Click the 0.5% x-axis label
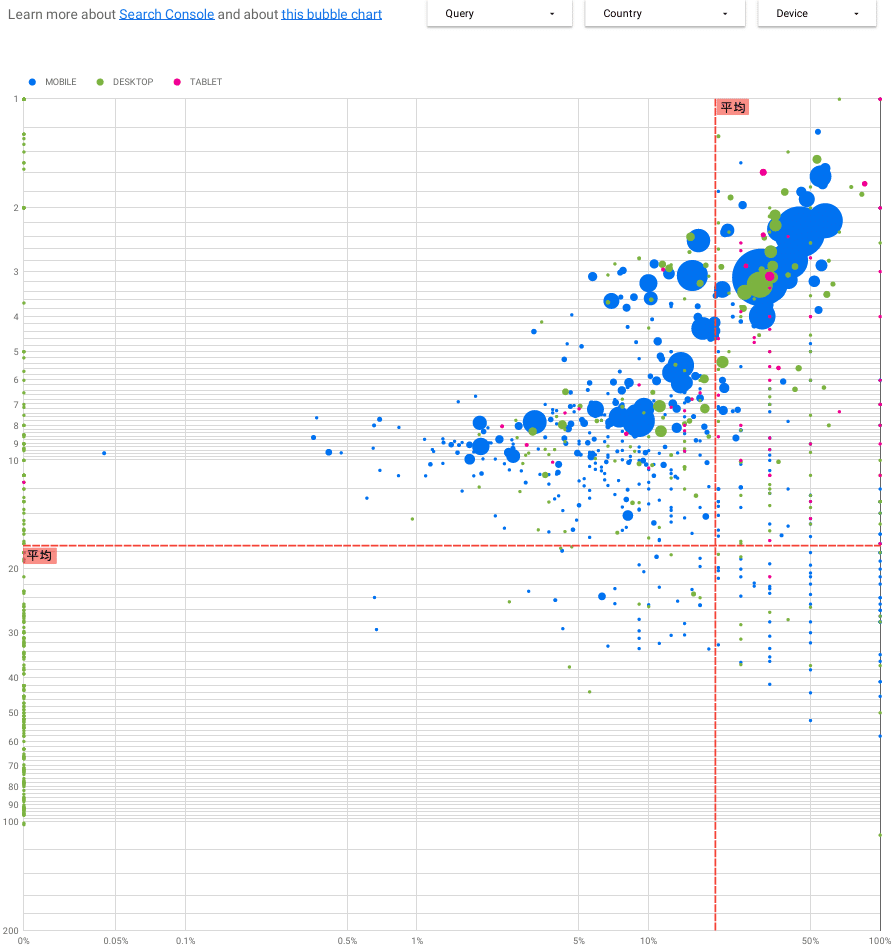The width and height of the screenshot is (892, 950). (x=347, y=941)
